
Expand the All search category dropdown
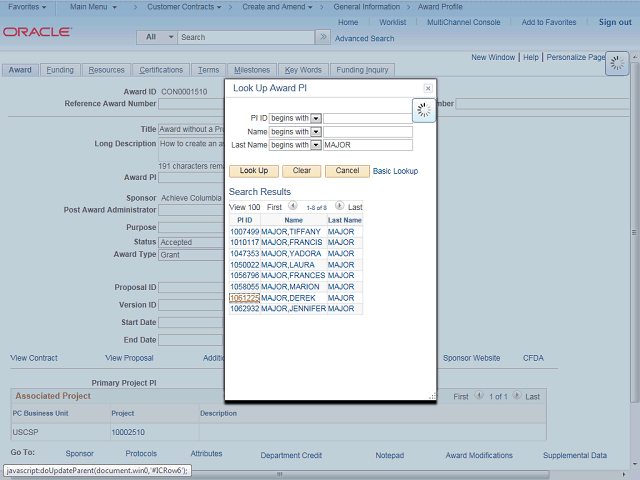(158, 37)
